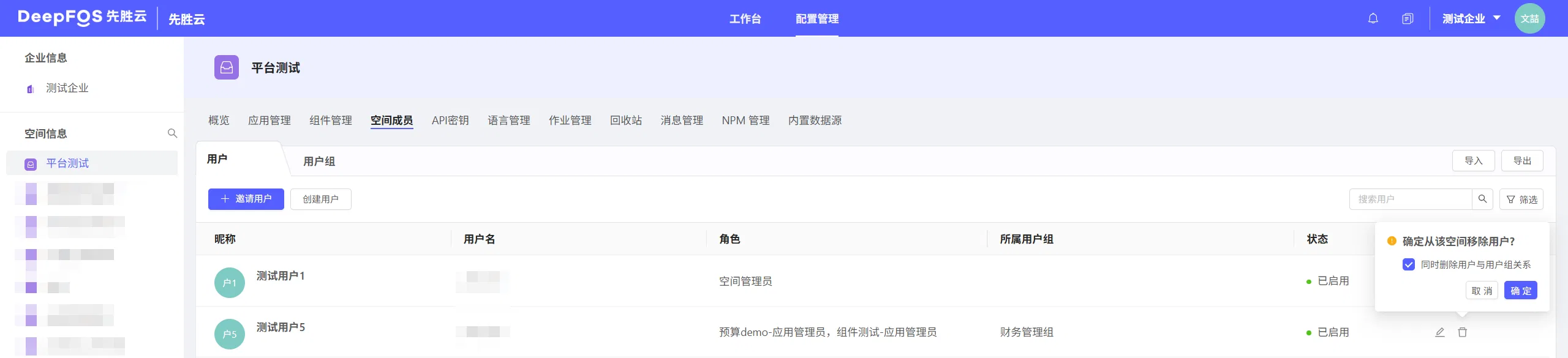This screenshot has height=358, width=1568.
Task: Focus the 搜索用户 search field
Action: (x=1411, y=199)
